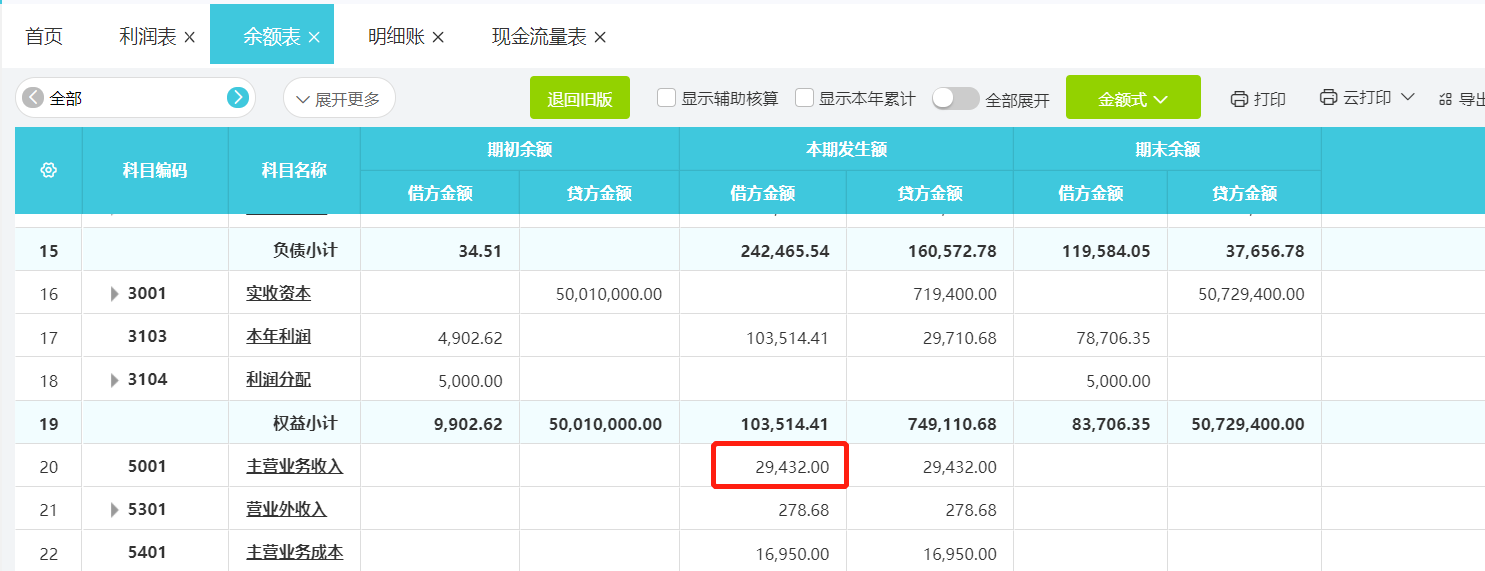Expand account 5301 营业外收入 row
Image resolution: width=1485 pixels, height=571 pixels.
115,510
